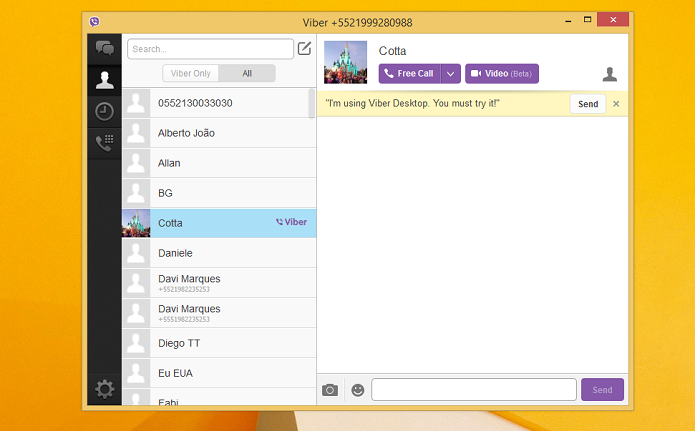View Cotta's contact info person icon
The width and height of the screenshot is (695, 431).
click(610, 74)
